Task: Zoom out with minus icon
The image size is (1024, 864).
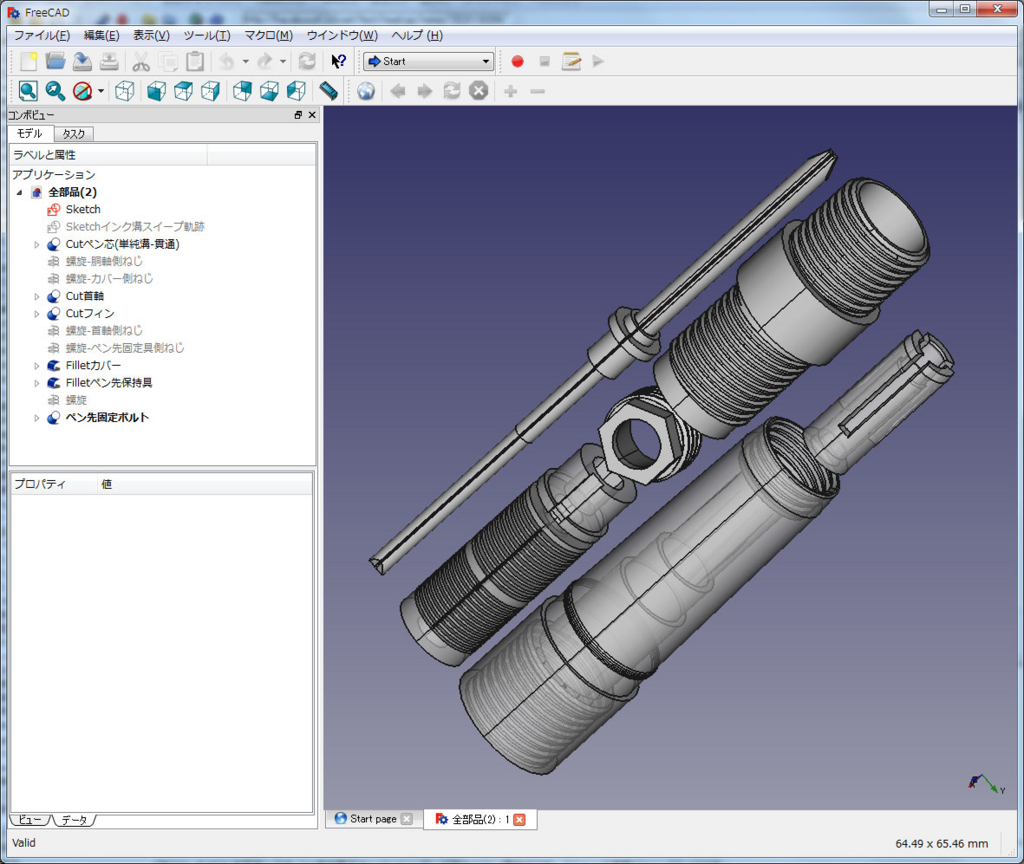Action: pos(537,91)
